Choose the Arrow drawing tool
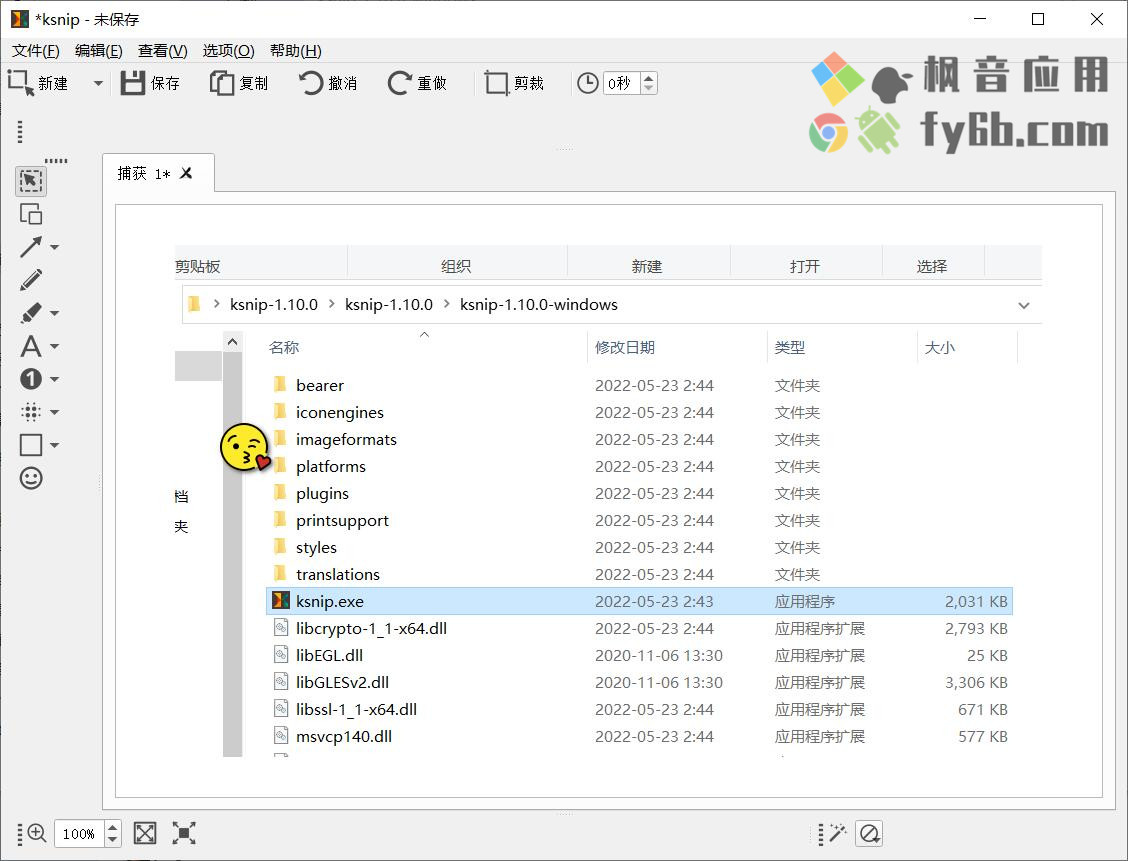This screenshot has width=1128, height=861. click(x=31, y=247)
